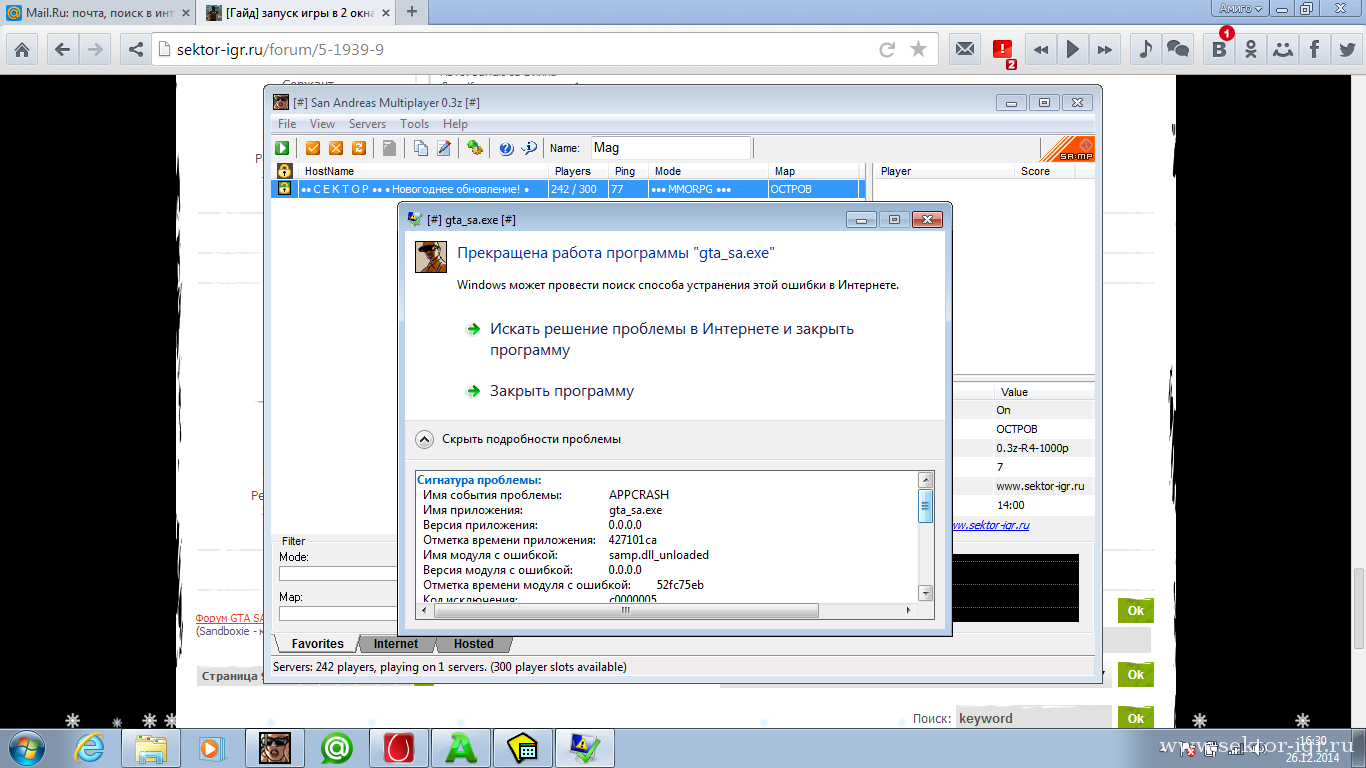Bookmark page with the star icon
The width and height of the screenshot is (1366, 768).
pos(918,49)
